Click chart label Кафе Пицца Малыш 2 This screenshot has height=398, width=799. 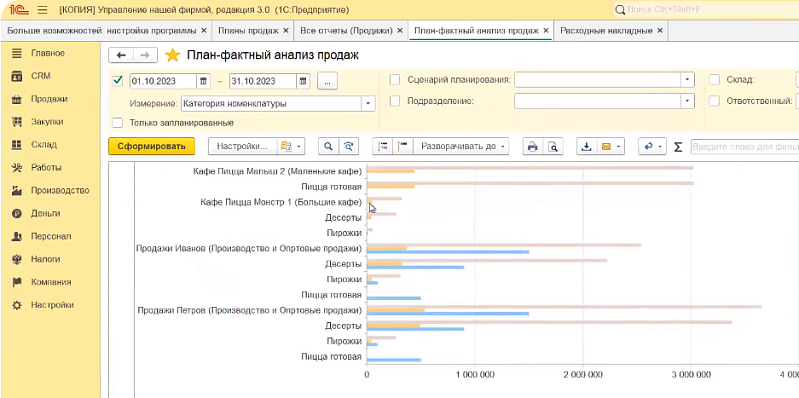[x=277, y=171]
